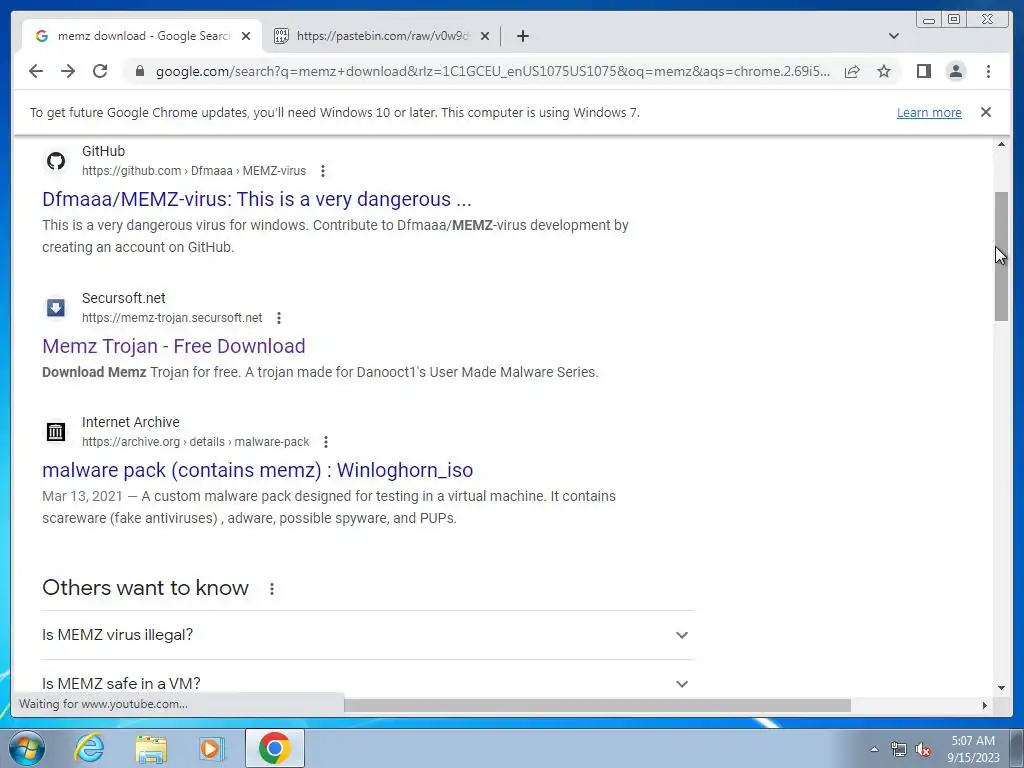Open more options for Securesoft.net result

(x=279, y=318)
